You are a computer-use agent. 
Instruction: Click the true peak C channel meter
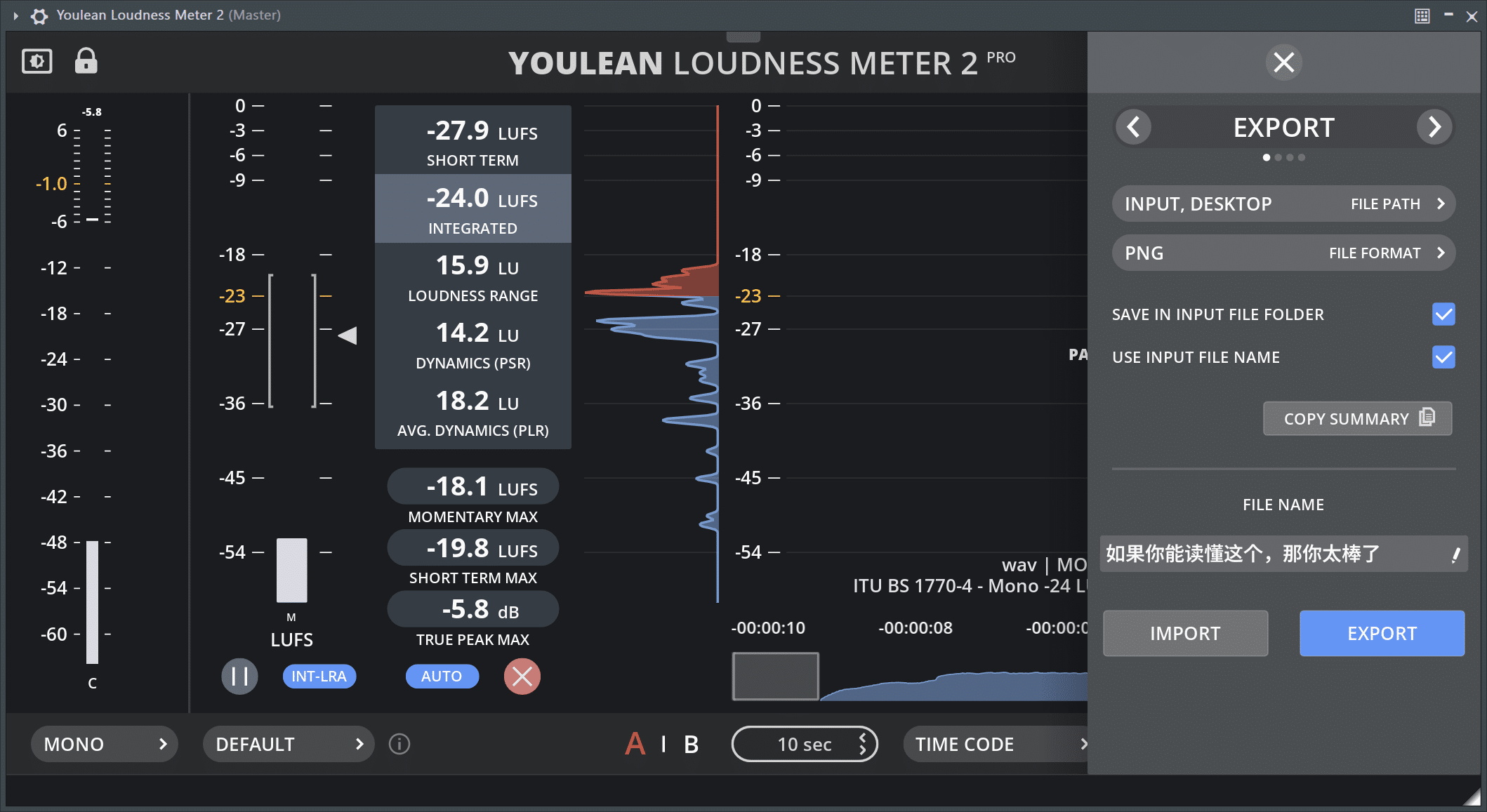(x=92, y=601)
